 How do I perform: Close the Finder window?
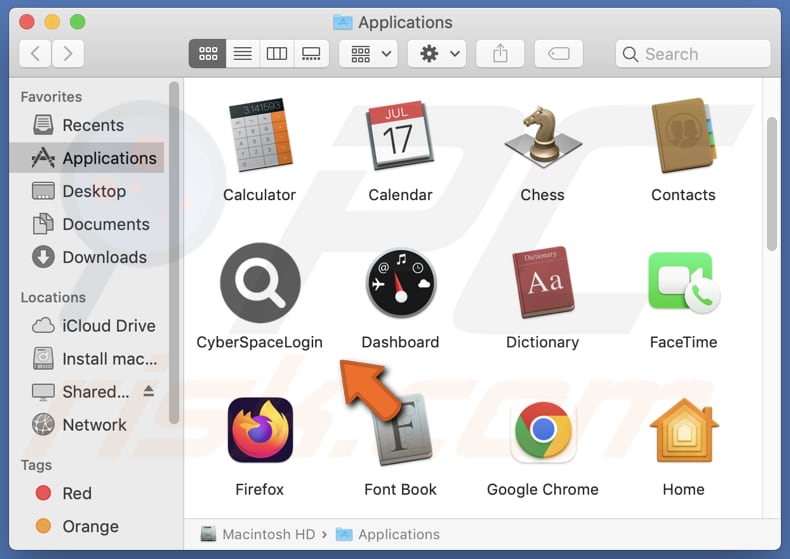pos(27,22)
